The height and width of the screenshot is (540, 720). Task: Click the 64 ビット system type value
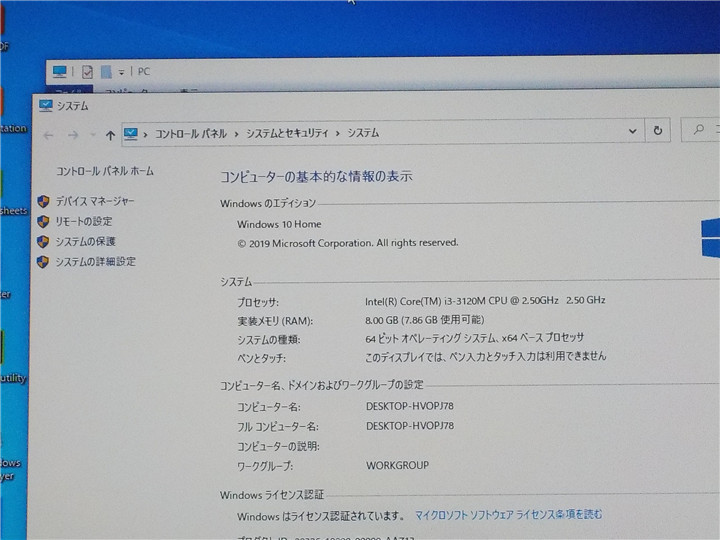pos(474,338)
